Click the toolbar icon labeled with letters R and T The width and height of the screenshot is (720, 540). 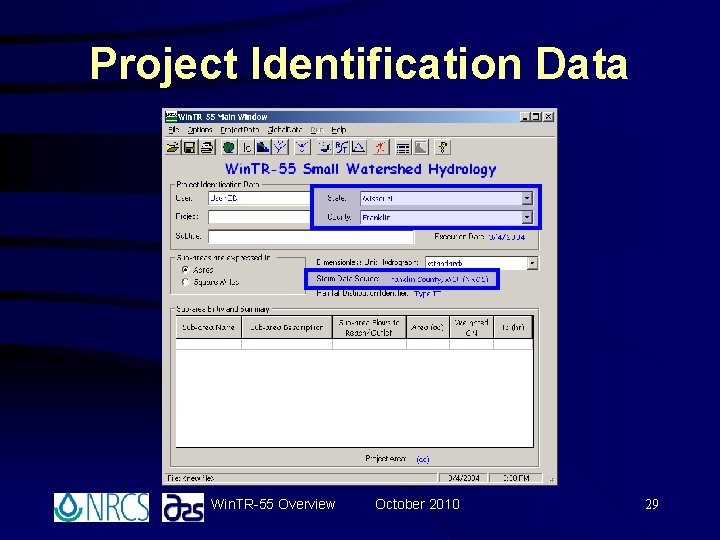pyautogui.click(x=341, y=147)
